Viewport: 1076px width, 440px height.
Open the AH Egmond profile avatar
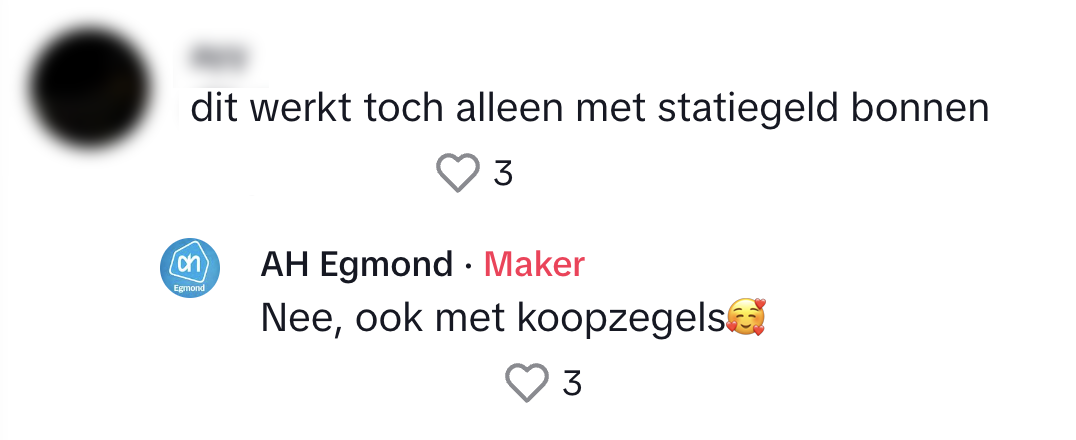coord(190,268)
